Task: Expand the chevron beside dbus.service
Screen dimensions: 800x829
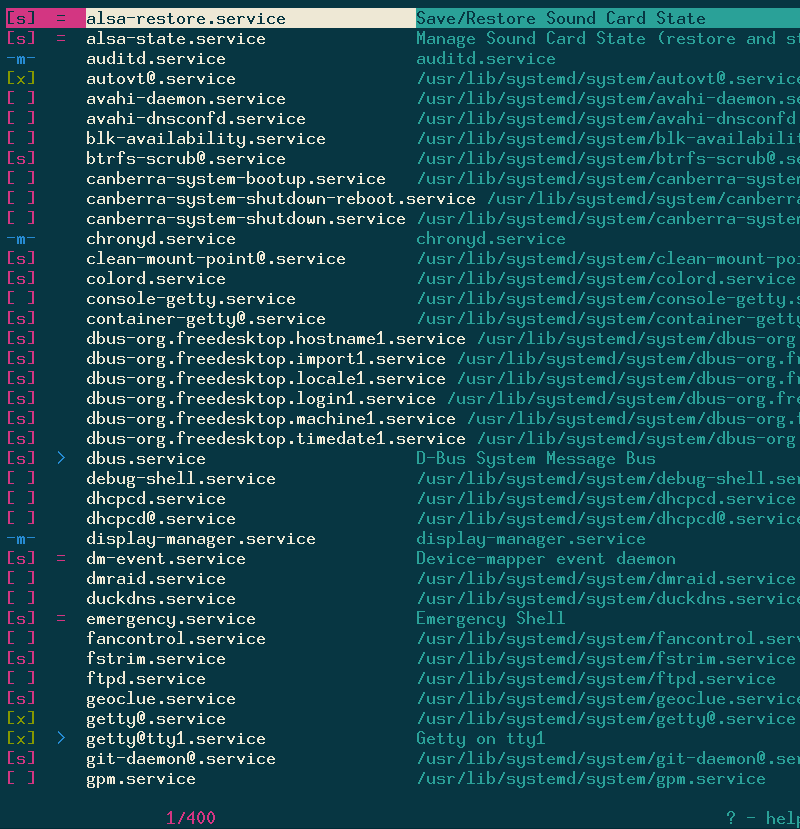Action: tap(62, 458)
